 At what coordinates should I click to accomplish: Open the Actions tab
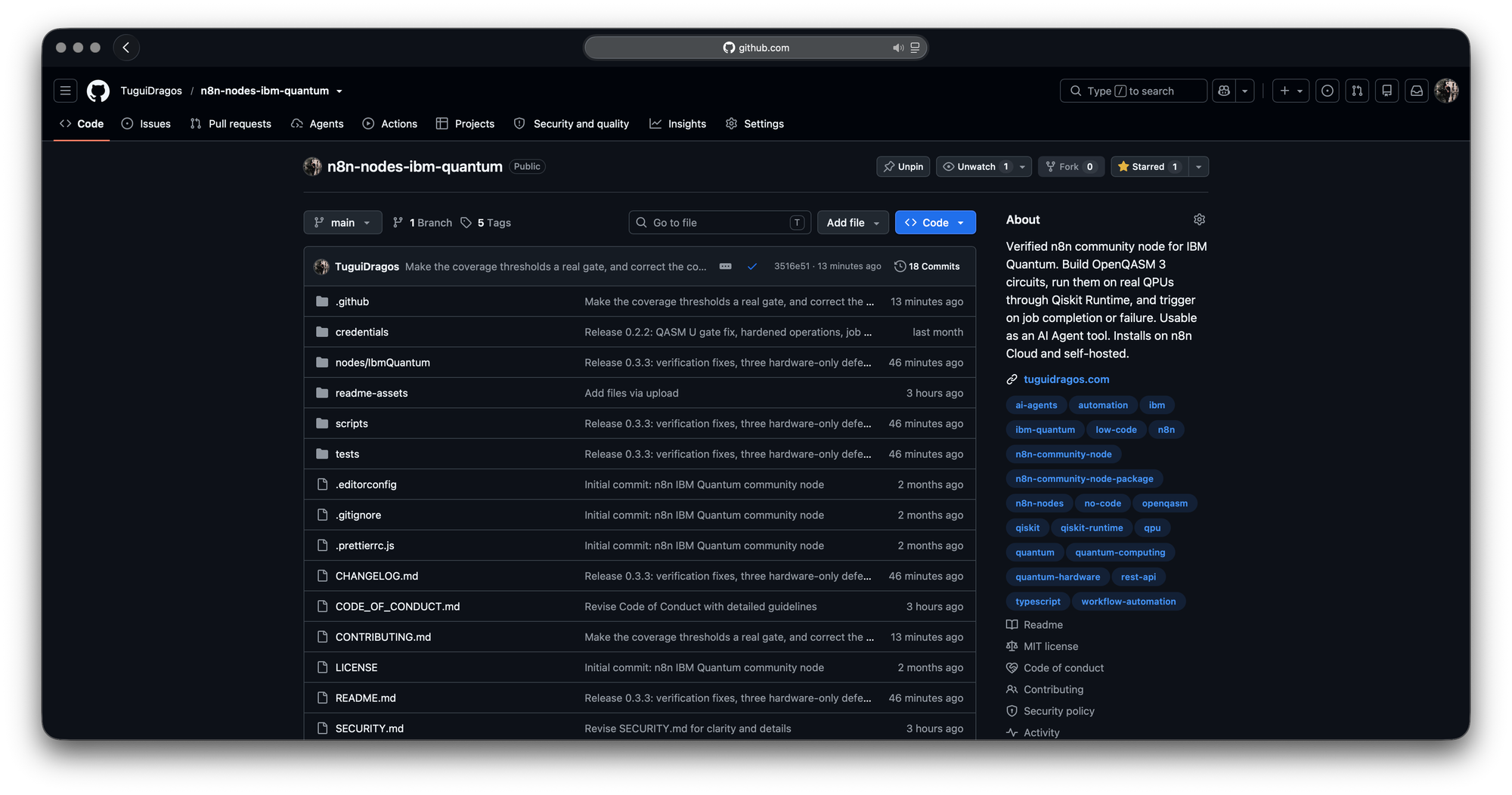pyautogui.click(x=390, y=124)
